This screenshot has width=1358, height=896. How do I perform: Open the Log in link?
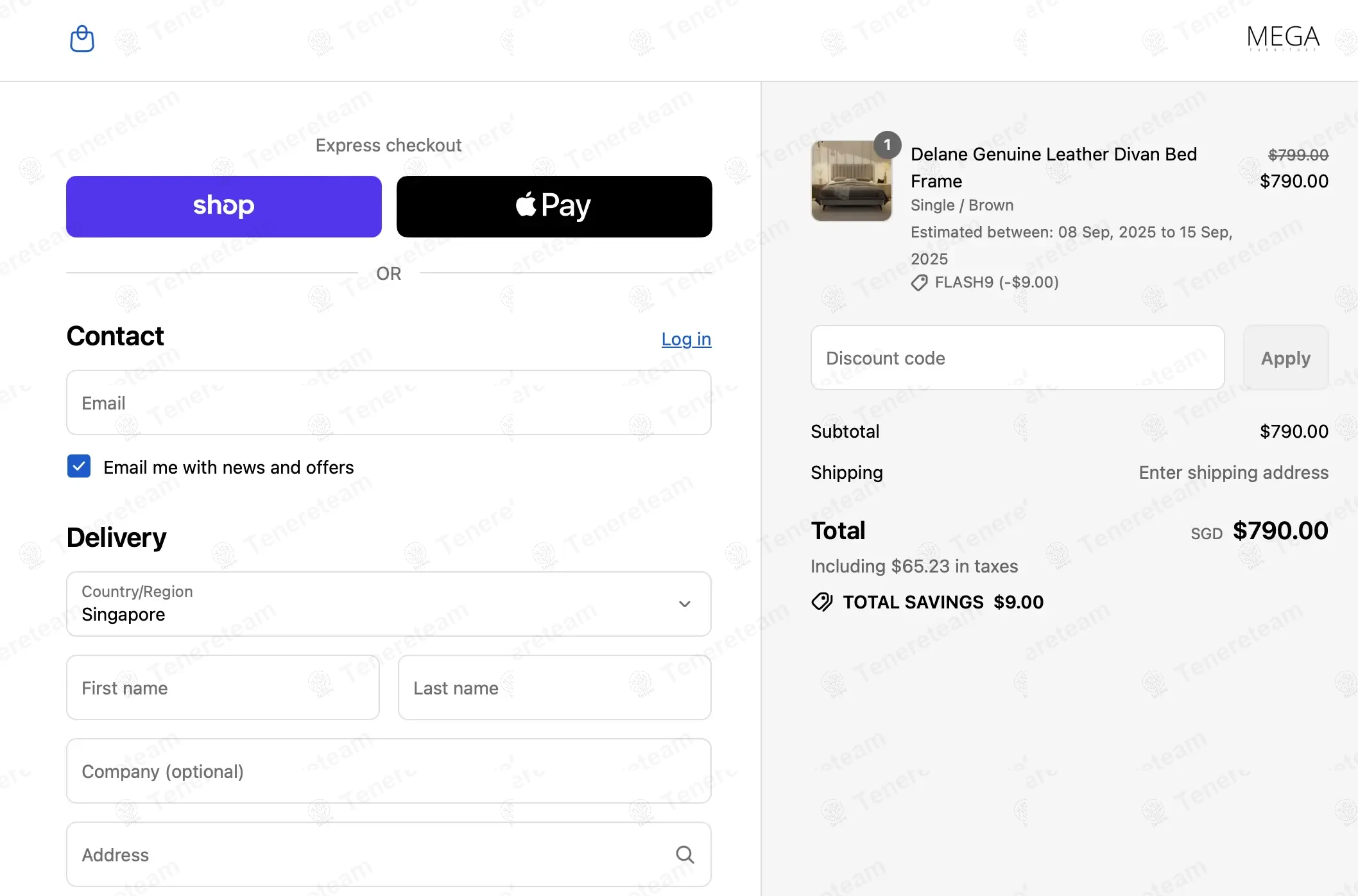pyautogui.click(x=686, y=339)
